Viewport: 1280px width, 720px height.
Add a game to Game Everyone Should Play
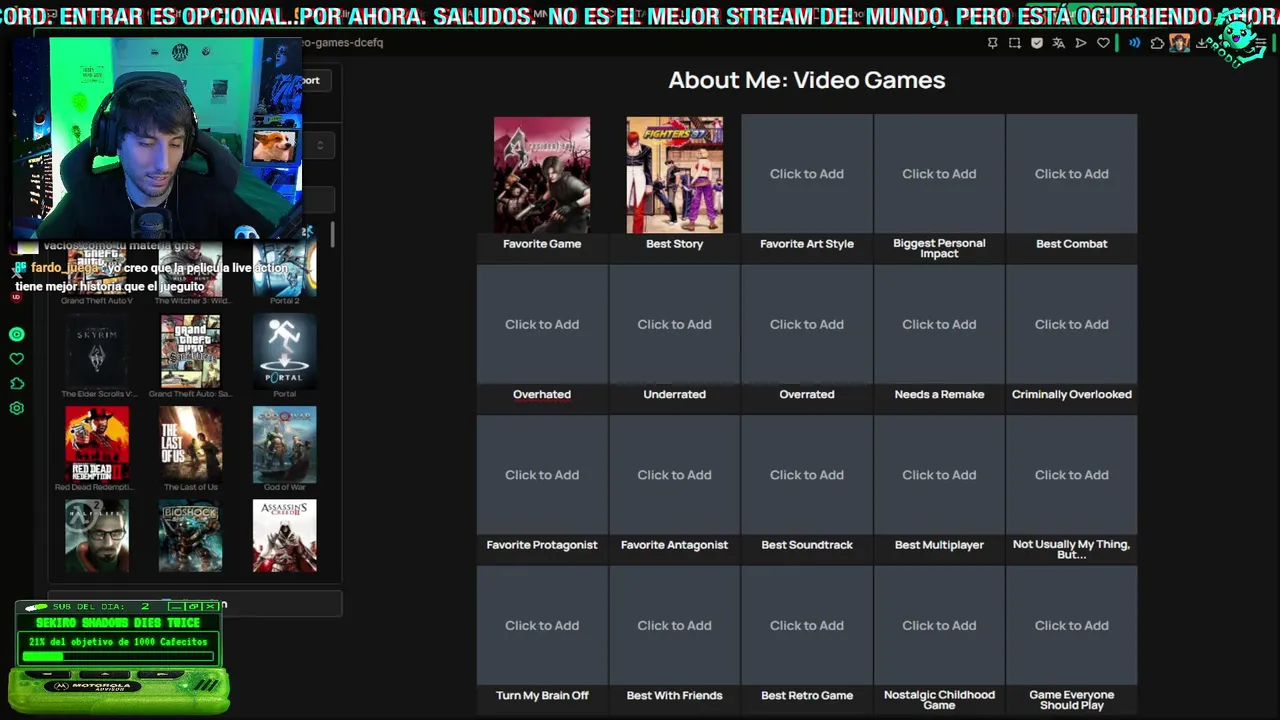pos(1071,625)
